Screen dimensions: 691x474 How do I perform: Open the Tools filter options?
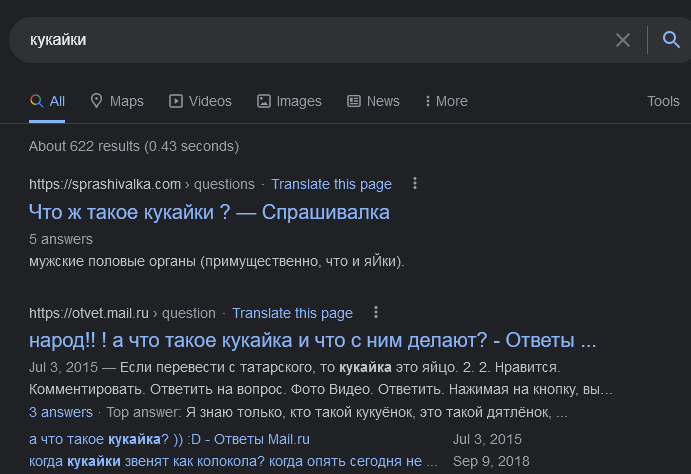663,101
